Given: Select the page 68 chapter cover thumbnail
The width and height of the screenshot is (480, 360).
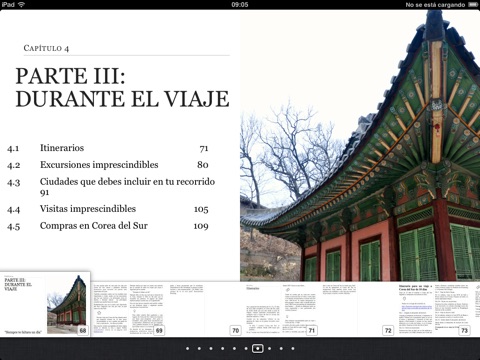Looking at the screenshot, I should pos(45,304).
